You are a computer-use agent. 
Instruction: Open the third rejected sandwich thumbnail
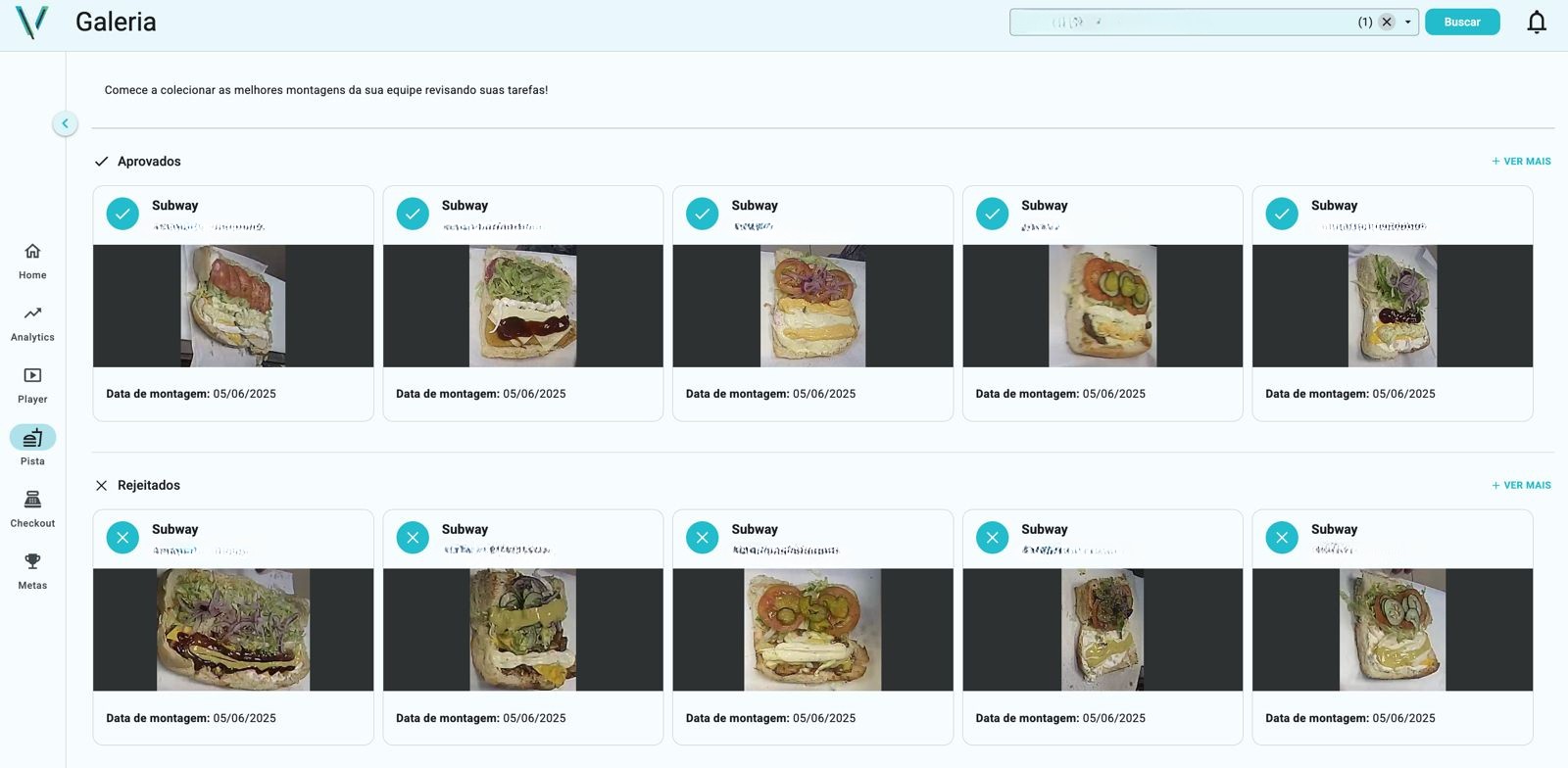coord(812,630)
